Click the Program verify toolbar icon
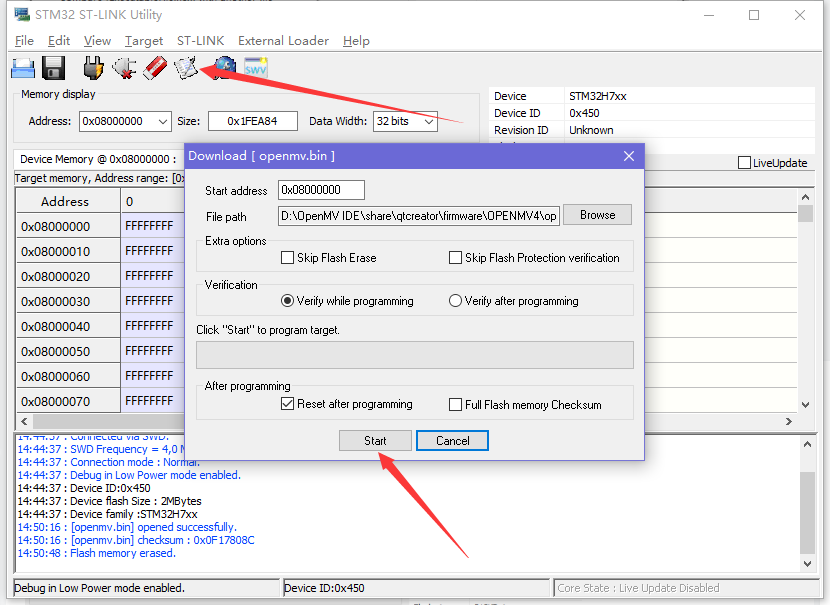Viewport: 830px width, 605px height. 186,68
